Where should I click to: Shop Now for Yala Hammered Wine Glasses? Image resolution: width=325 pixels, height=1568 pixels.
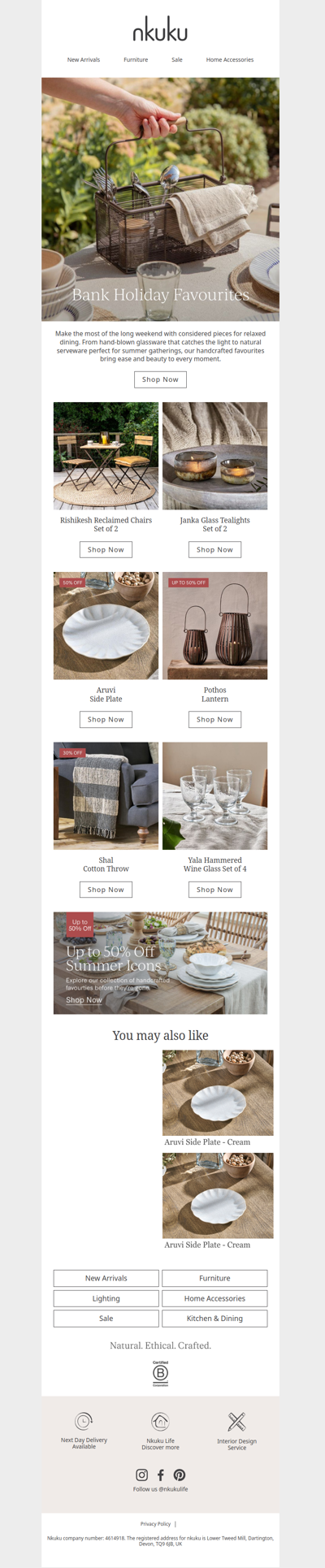[x=214, y=890]
